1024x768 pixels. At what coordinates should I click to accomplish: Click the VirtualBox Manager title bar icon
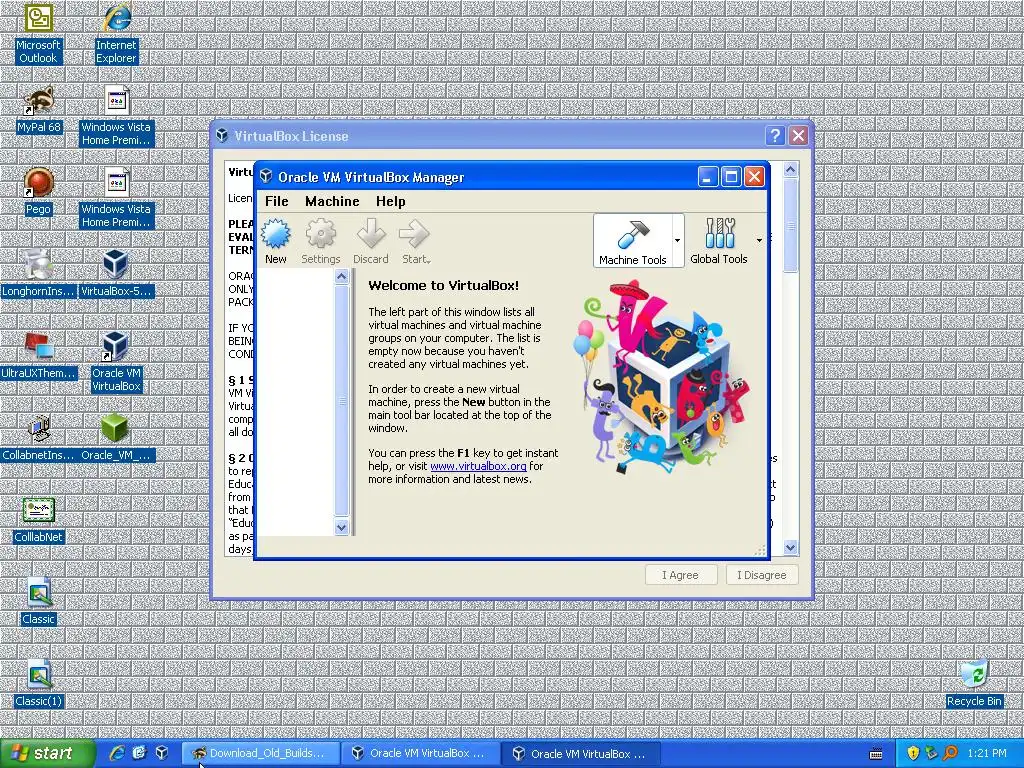(266, 176)
